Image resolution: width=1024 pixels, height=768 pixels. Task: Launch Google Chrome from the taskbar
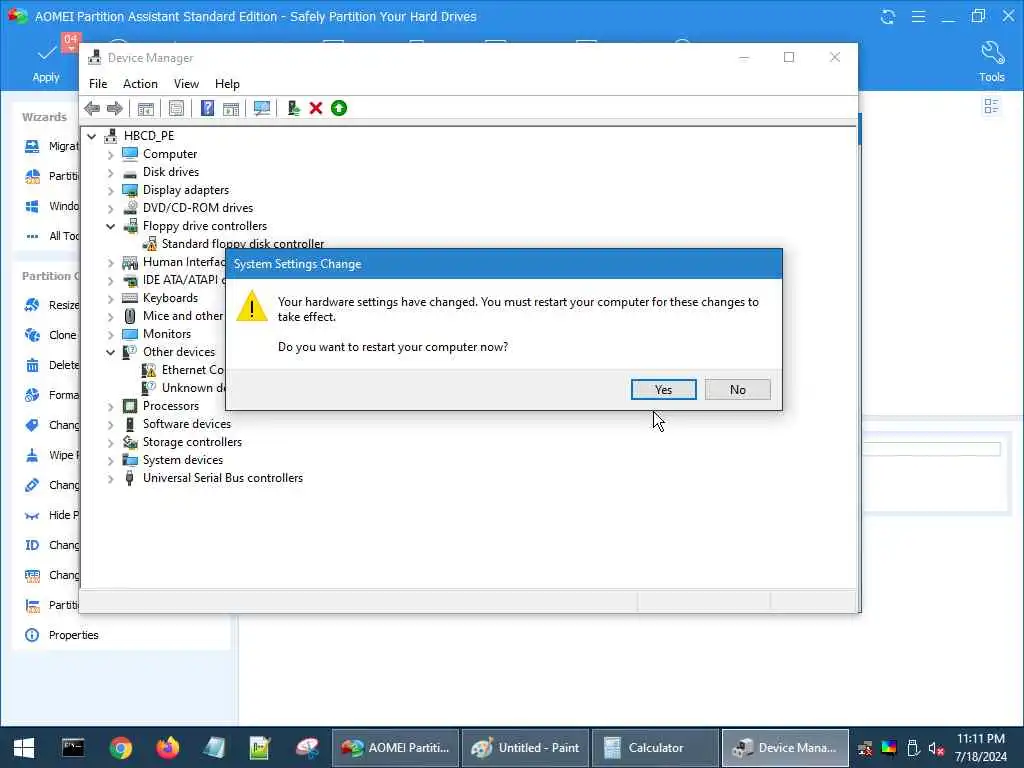point(121,748)
